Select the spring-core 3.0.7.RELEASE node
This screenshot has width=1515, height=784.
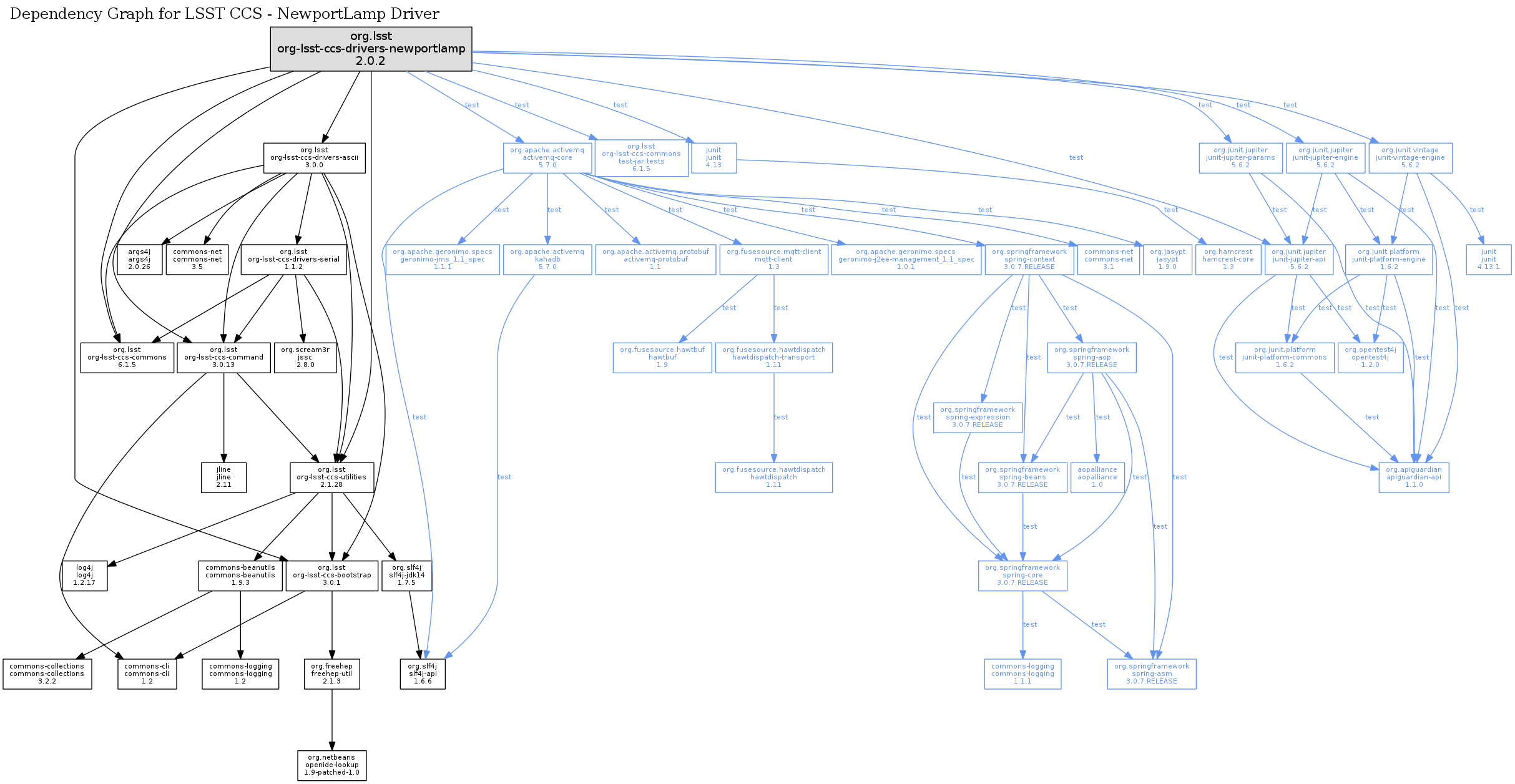pyautogui.click(x=1022, y=575)
